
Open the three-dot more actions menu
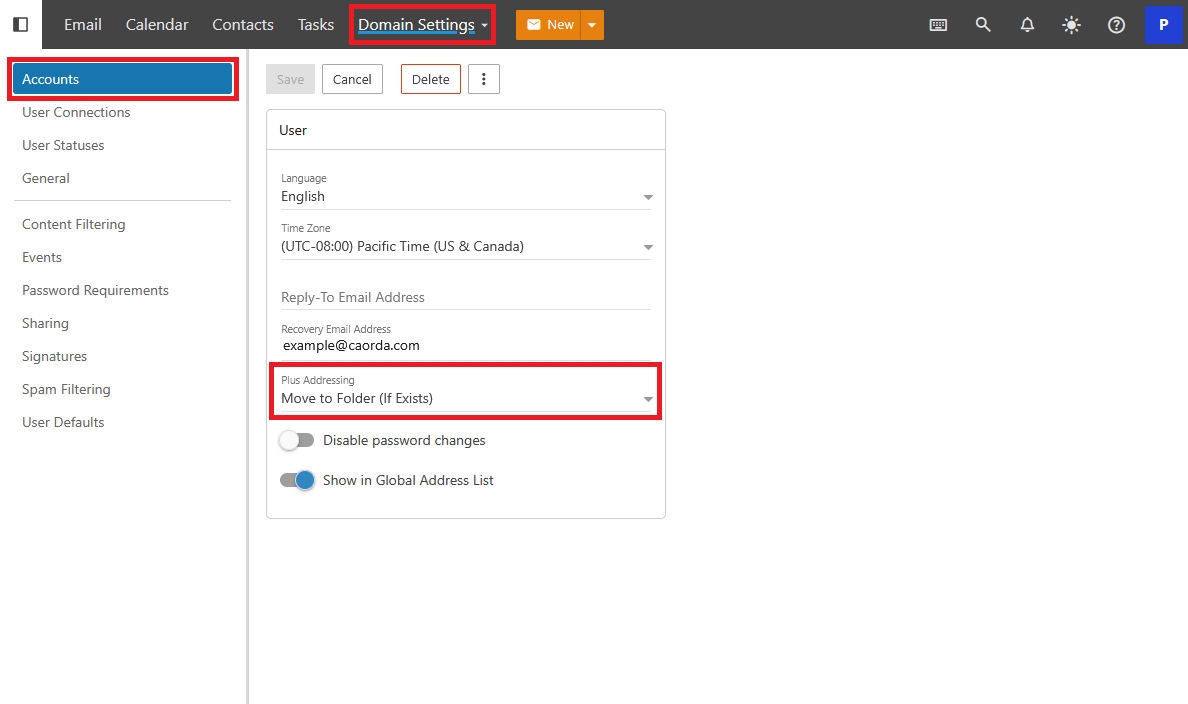(x=484, y=79)
